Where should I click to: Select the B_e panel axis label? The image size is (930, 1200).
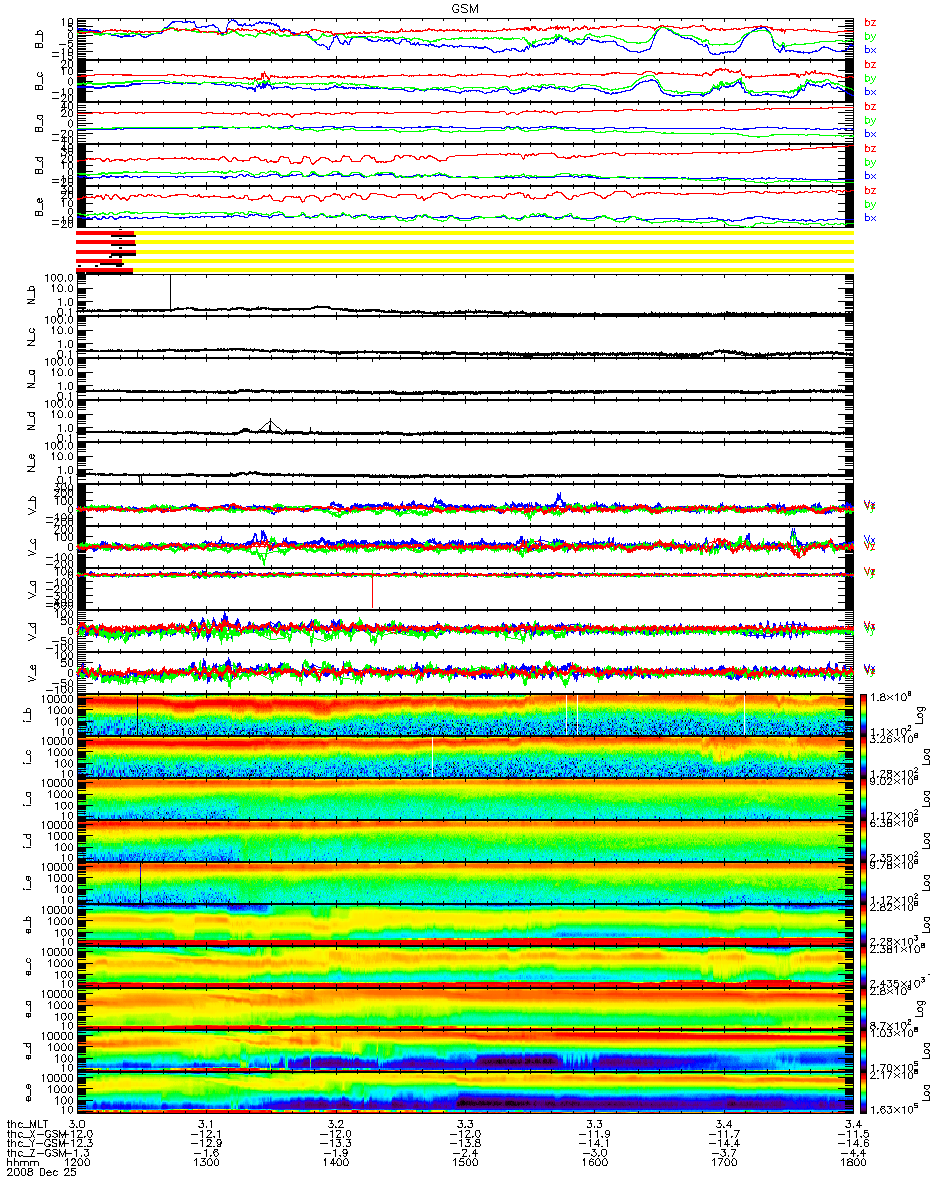tap(40, 206)
